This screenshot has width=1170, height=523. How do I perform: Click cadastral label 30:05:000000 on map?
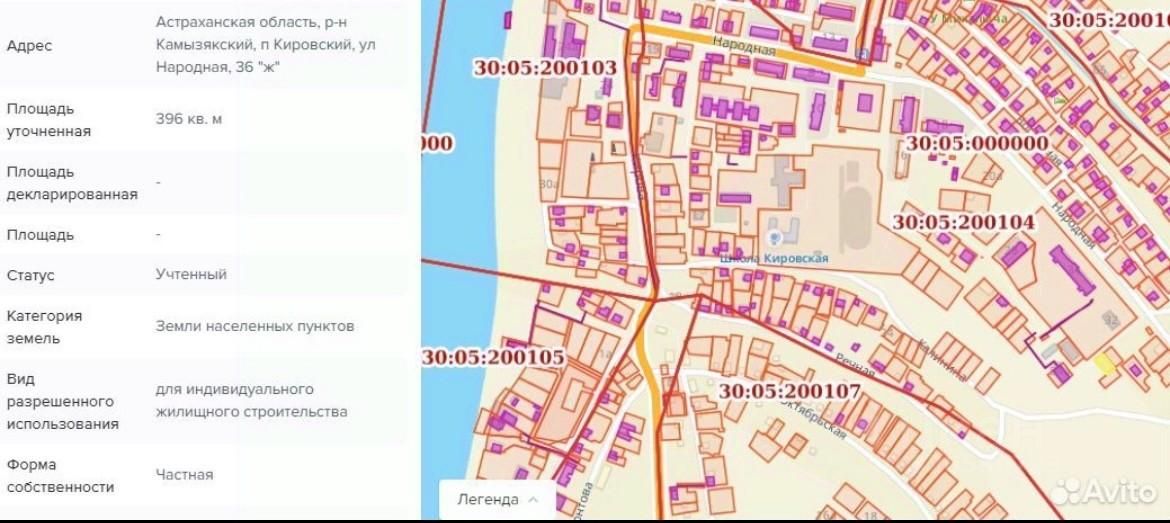coord(977,143)
